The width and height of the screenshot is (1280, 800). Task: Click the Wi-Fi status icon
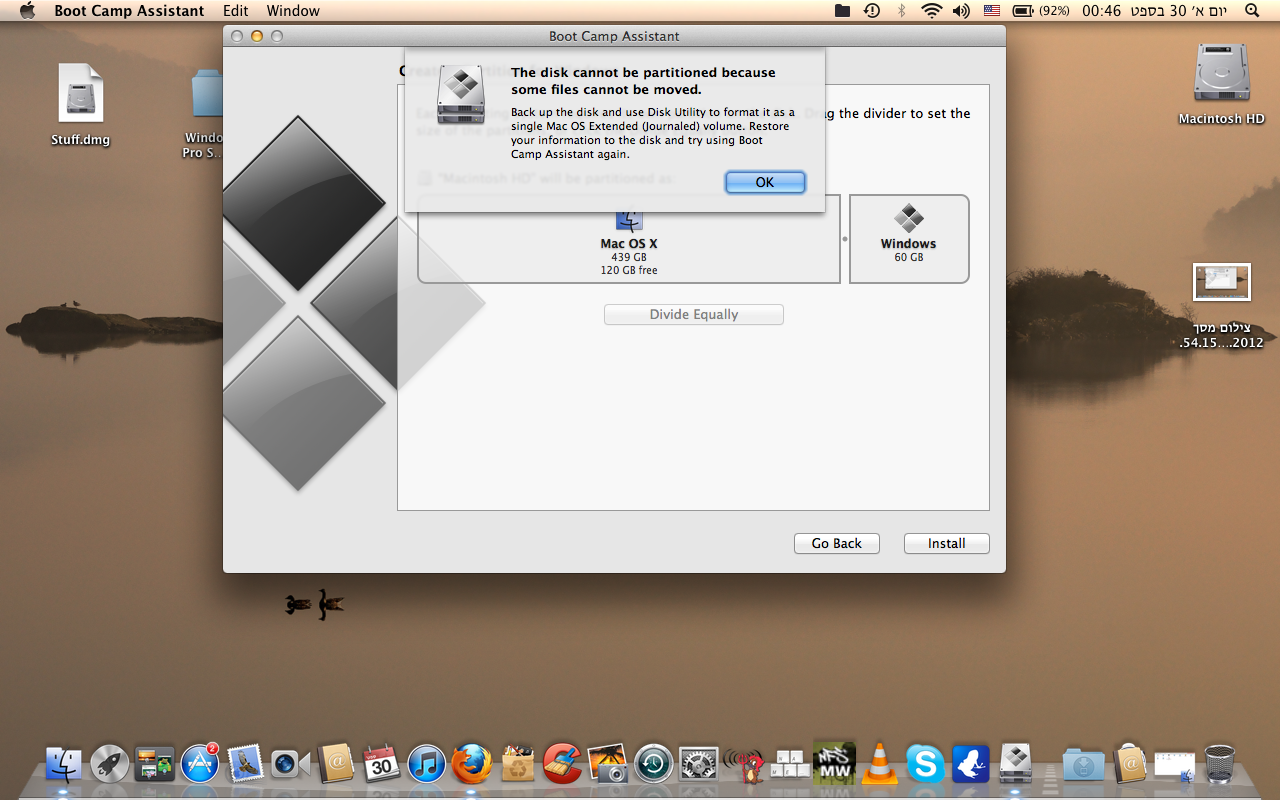(x=932, y=11)
